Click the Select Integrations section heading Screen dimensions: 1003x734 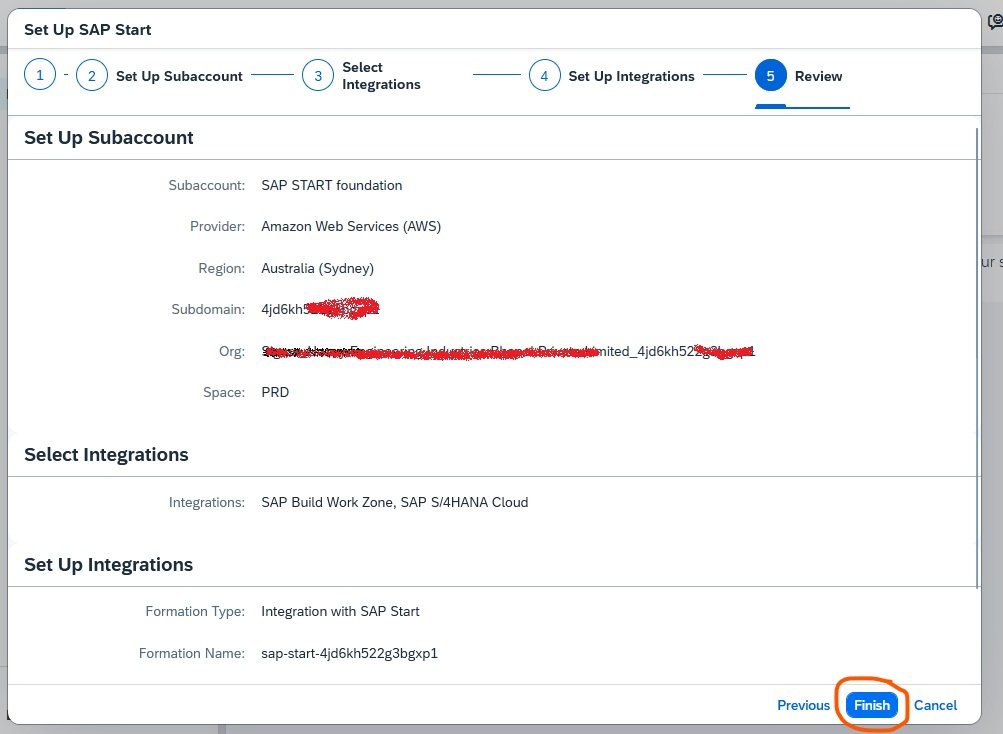click(106, 454)
